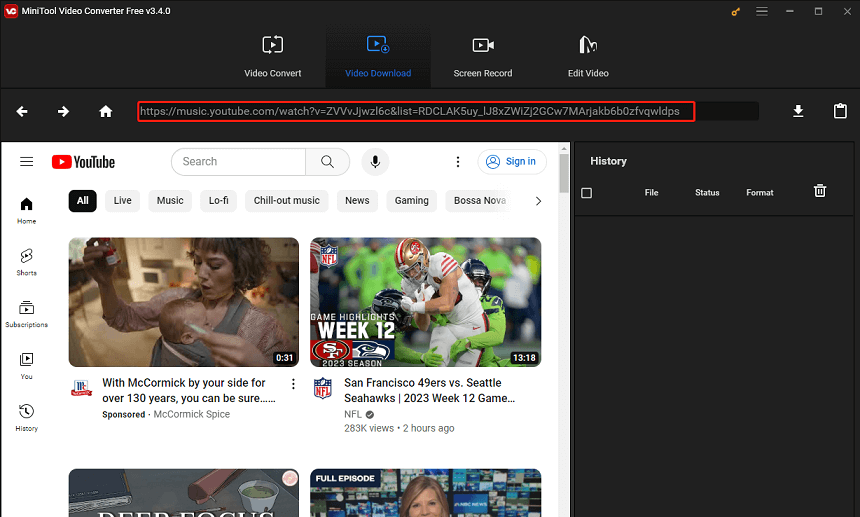Viewport: 860px width, 517px height.
Task: Go forward with the right arrow icon
Action: 64,111
